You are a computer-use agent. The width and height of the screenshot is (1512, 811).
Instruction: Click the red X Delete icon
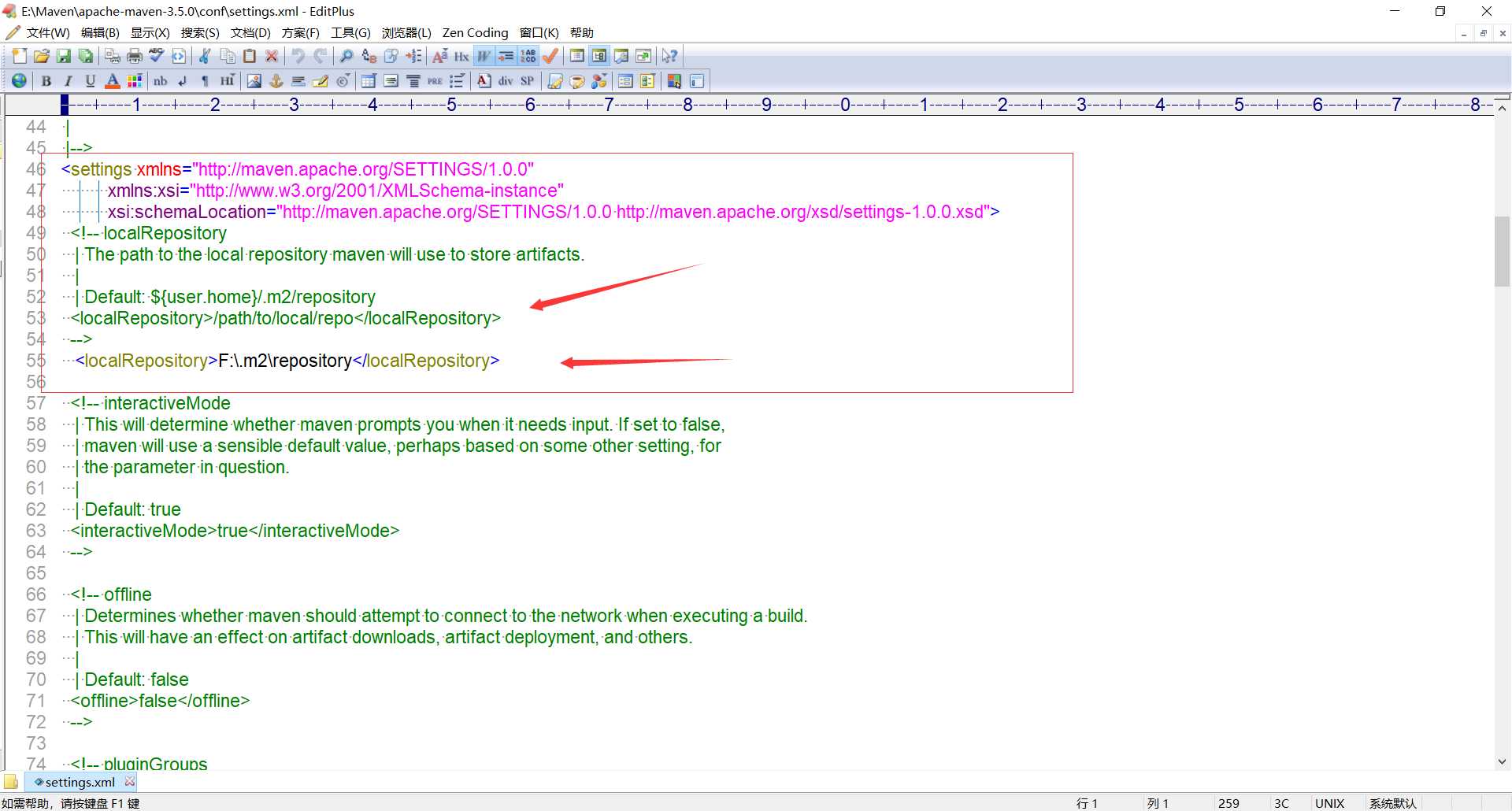[272, 56]
